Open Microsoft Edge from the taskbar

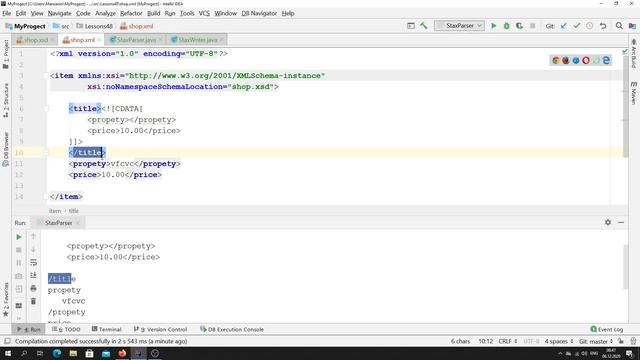click(57, 353)
